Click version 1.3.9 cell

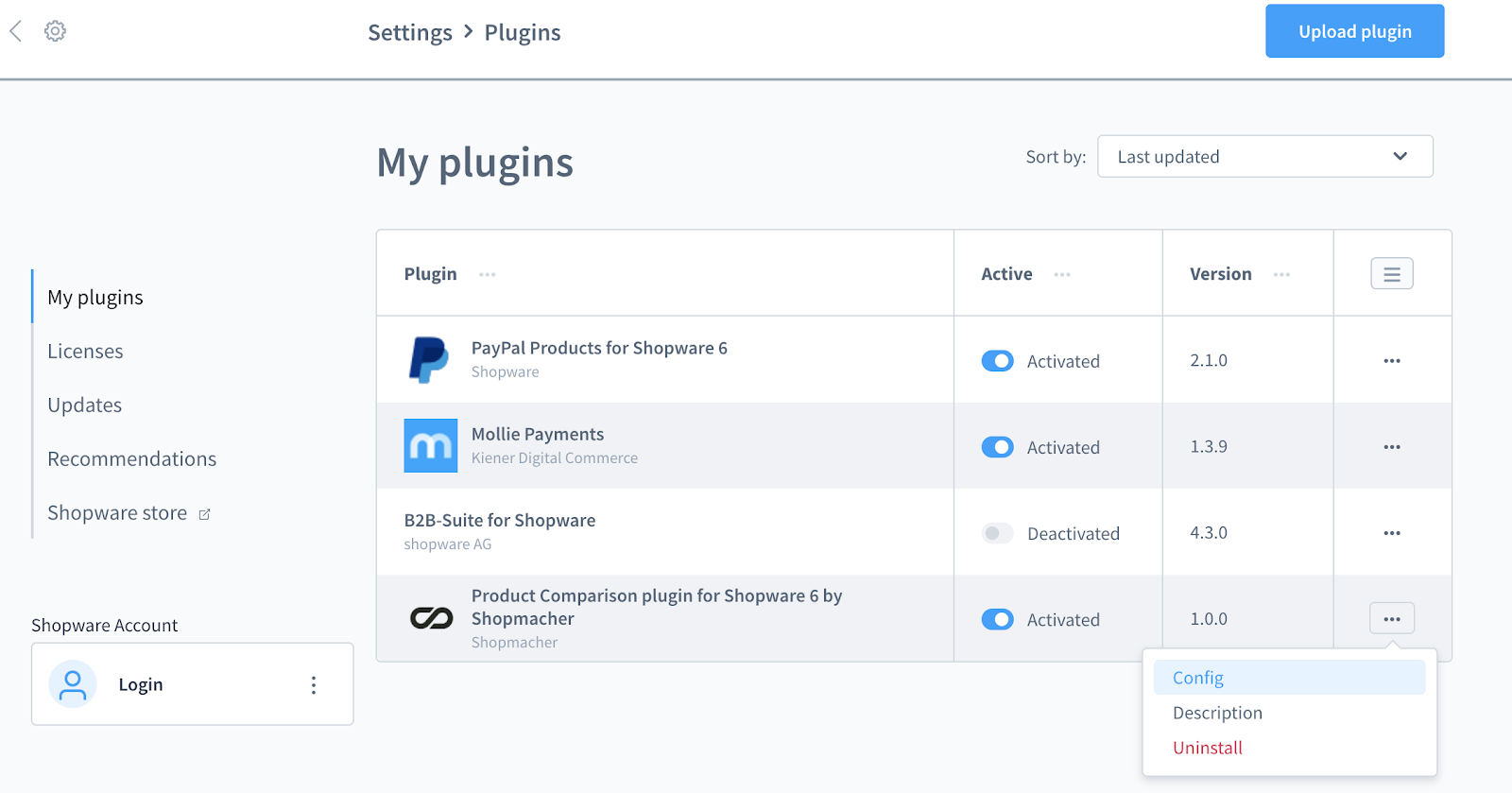pos(1209,447)
